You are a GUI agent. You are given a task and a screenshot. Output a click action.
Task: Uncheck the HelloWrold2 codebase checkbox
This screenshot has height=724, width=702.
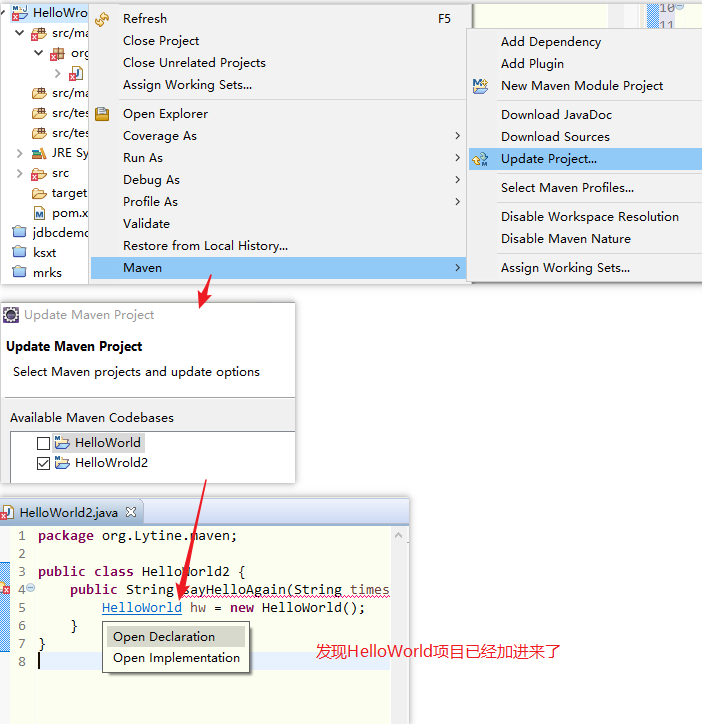point(43,463)
